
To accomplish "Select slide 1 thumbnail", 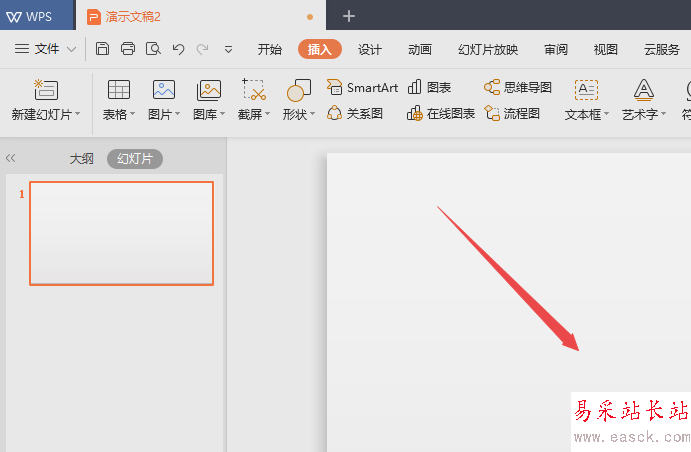I will point(122,233).
